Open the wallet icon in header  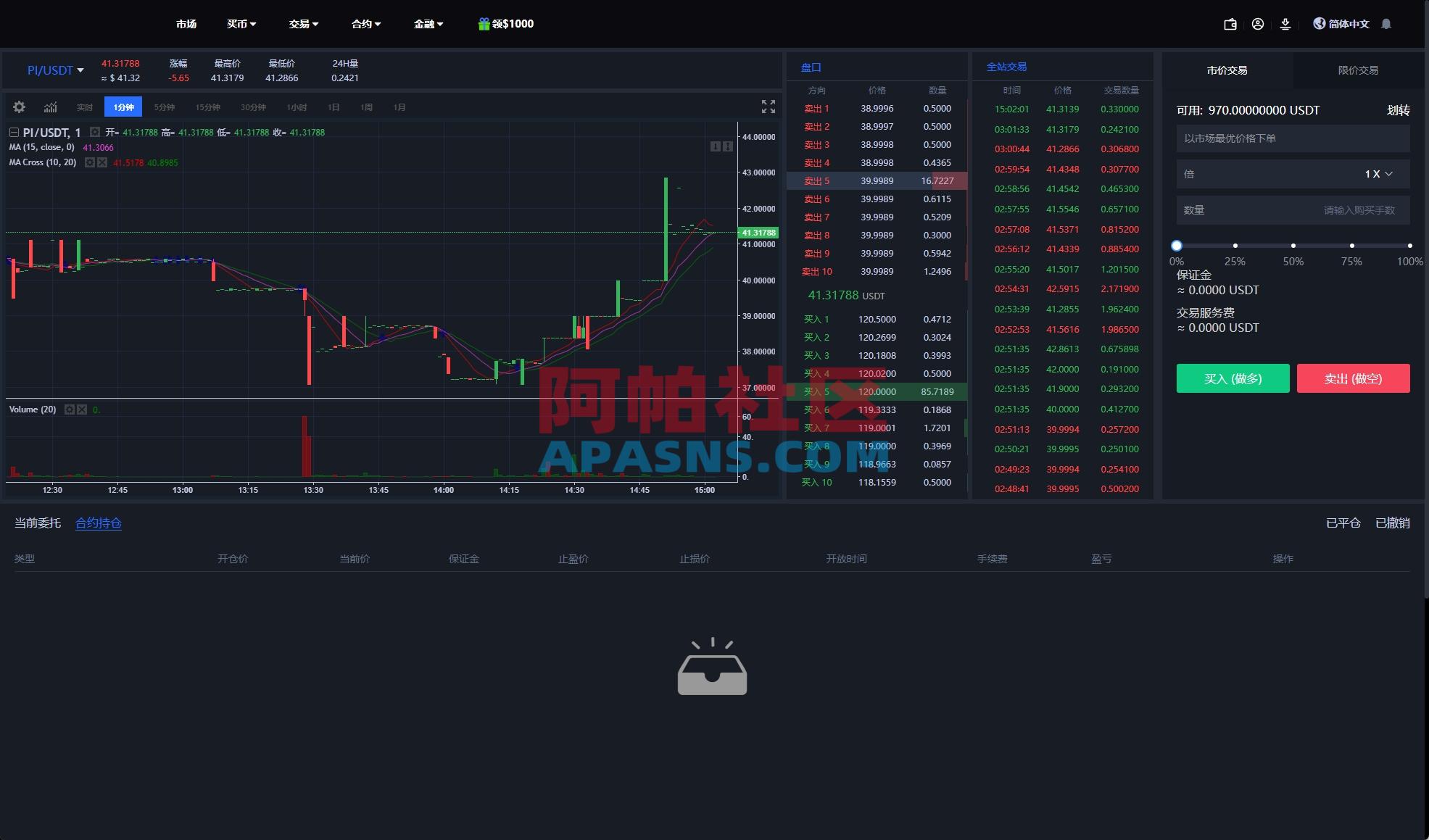(1230, 24)
